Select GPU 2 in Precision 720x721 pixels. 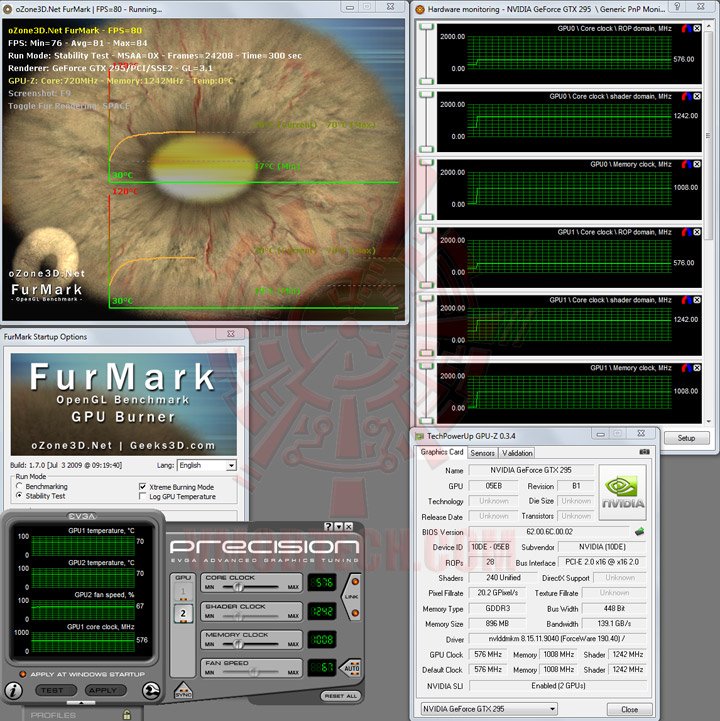[x=183, y=613]
